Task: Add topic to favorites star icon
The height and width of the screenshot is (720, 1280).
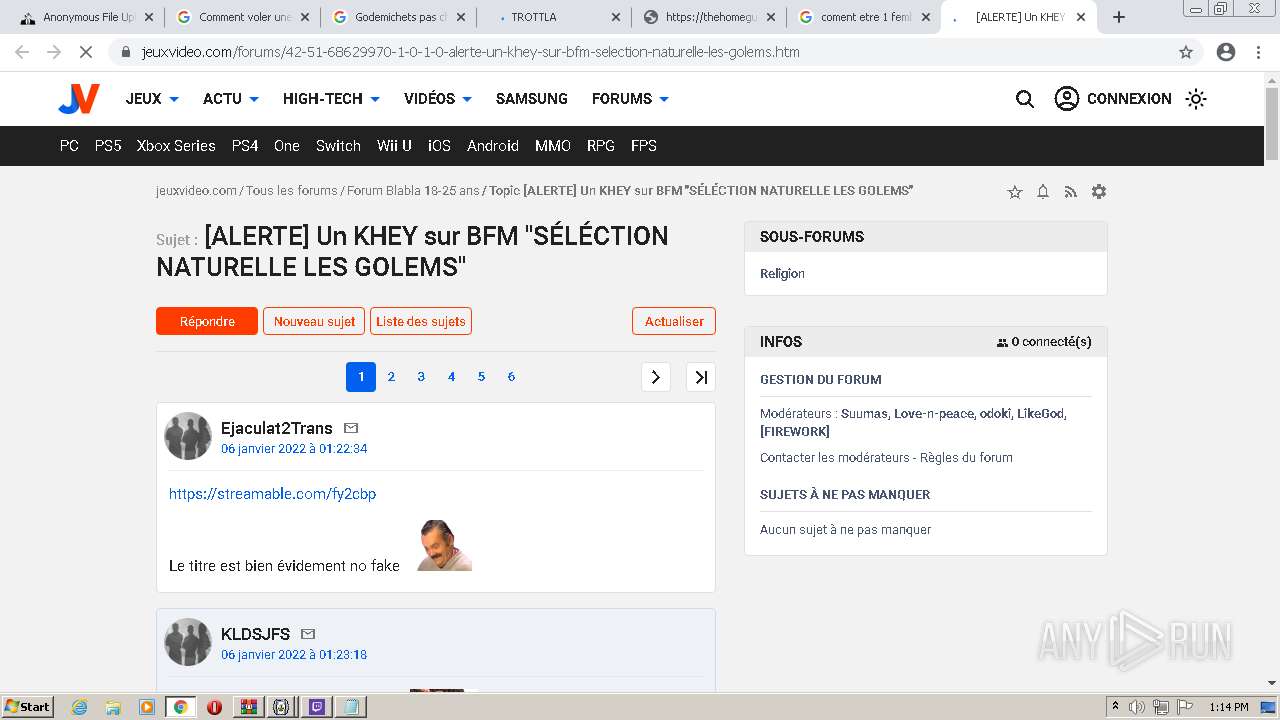Action: (x=1015, y=192)
